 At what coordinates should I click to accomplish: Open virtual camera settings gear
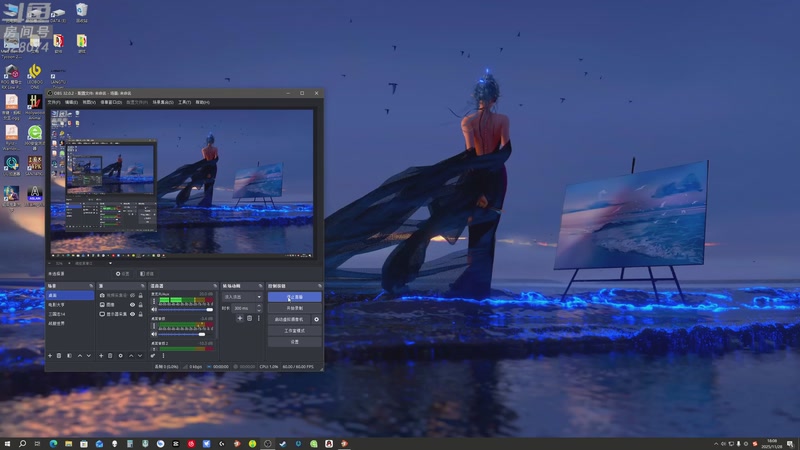pos(316,319)
